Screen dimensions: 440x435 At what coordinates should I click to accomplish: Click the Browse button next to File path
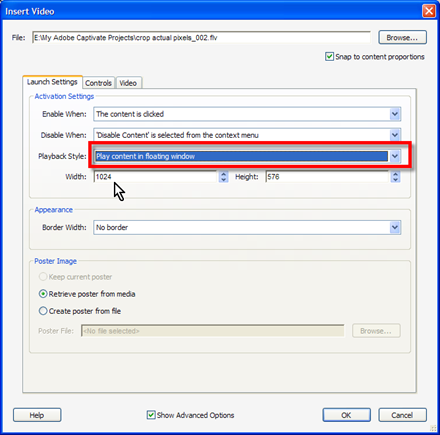coord(402,37)
